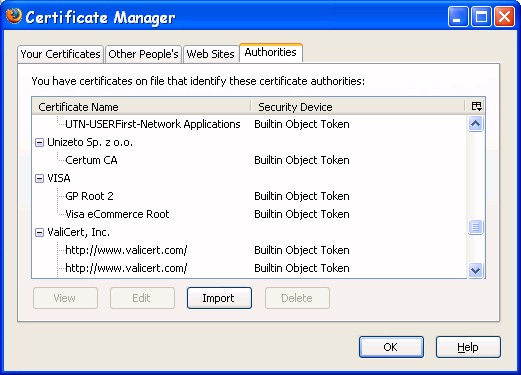The height and width of the screenshot is (375, 521).
Task: Sort by Security Device column header
Action: coord(358,107)
